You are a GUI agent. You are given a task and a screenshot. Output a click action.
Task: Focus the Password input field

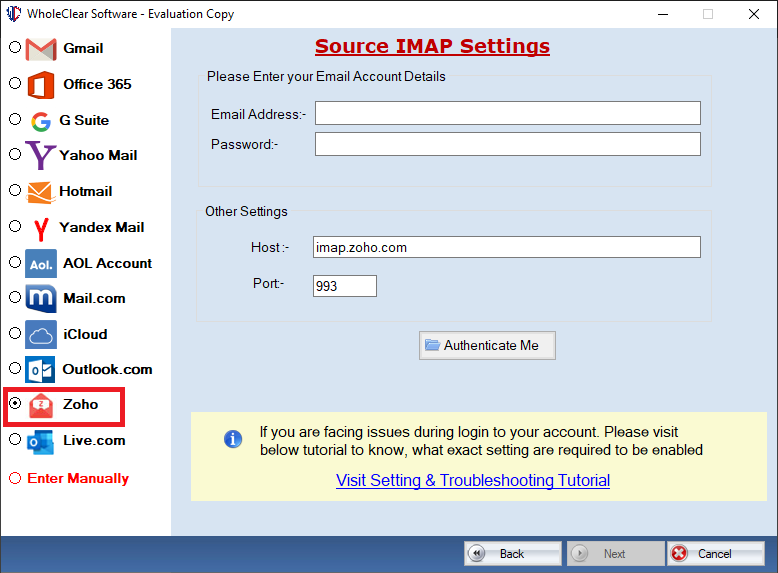508,144
